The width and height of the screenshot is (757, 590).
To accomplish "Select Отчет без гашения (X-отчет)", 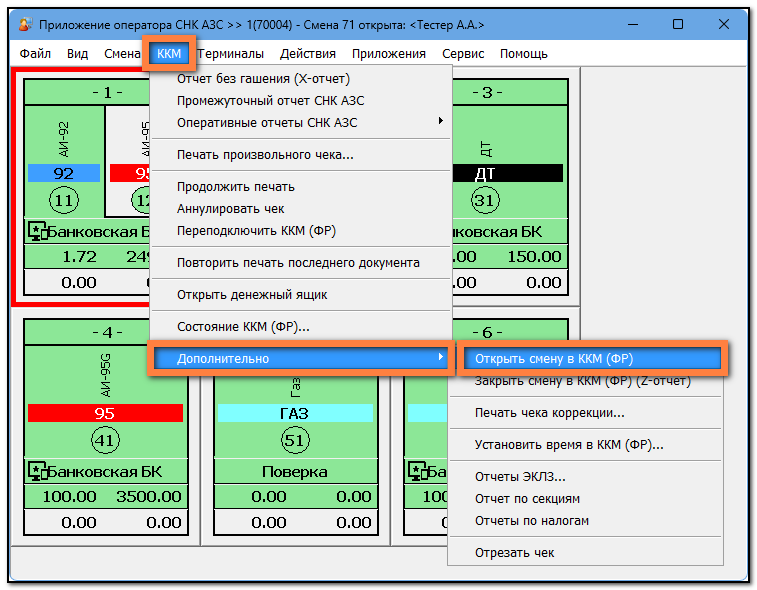I will click(x=301, y=79).
